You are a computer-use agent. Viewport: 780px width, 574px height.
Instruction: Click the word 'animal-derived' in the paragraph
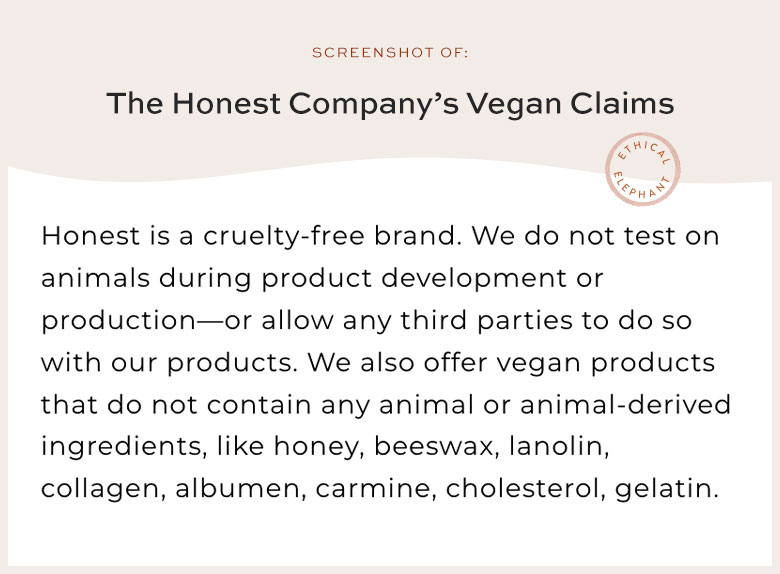(x=625, y=404)
